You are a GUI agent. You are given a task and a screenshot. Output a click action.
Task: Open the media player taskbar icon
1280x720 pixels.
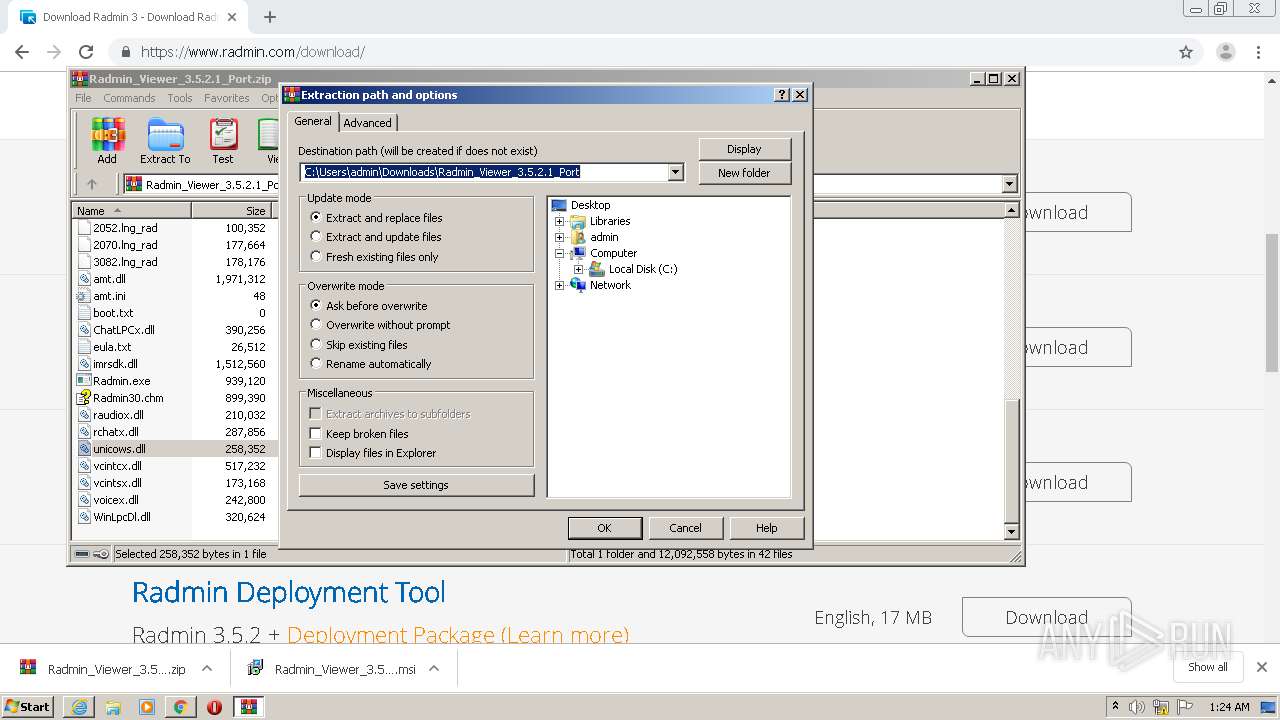(147, 707)
